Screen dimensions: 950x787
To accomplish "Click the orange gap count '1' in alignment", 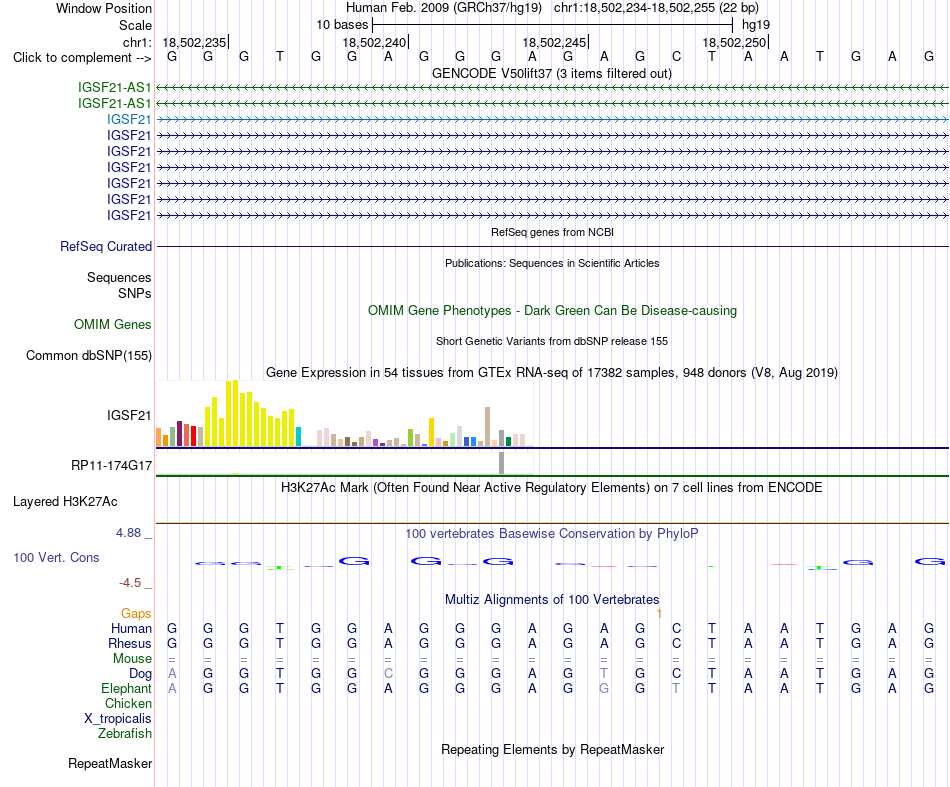I will tap(659, 614).
